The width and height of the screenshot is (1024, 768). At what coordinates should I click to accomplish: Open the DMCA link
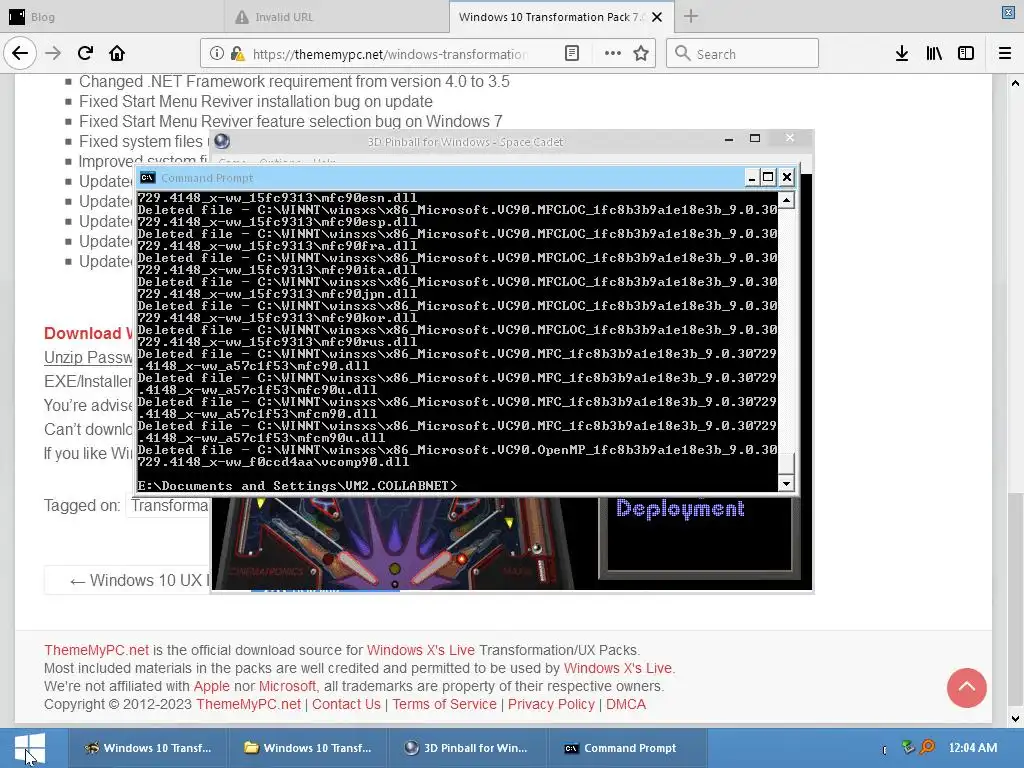point(626,704)
